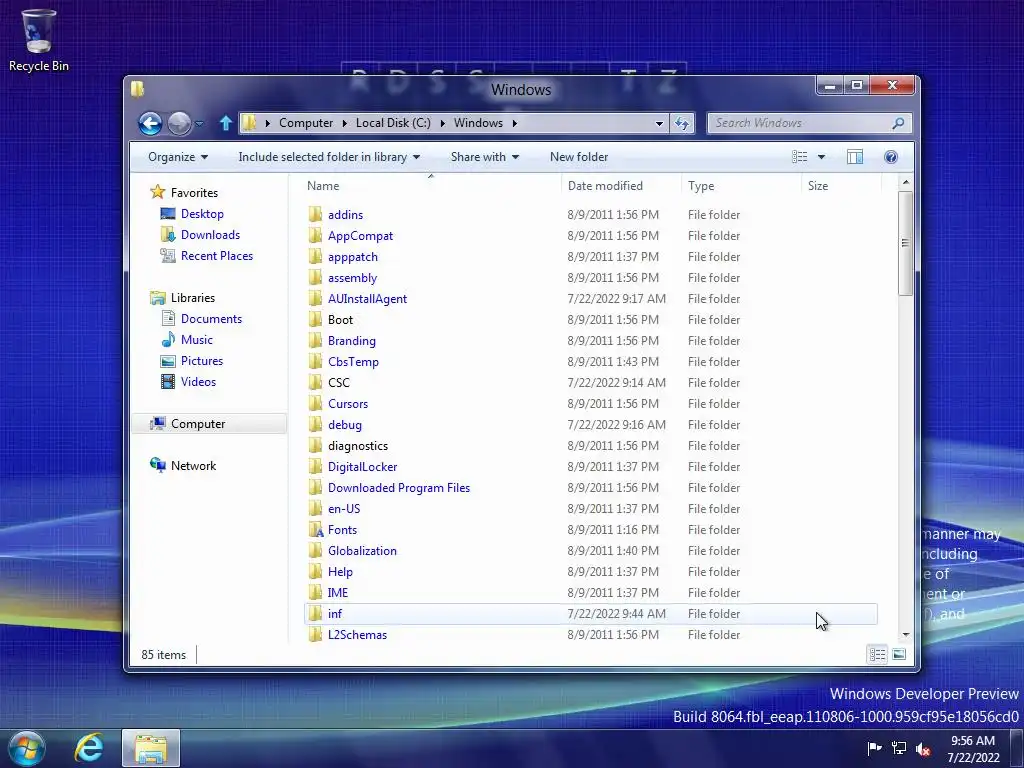Select the Boot folder
The width and height of the screenshot is (1024, 768).
coord(340,319)
